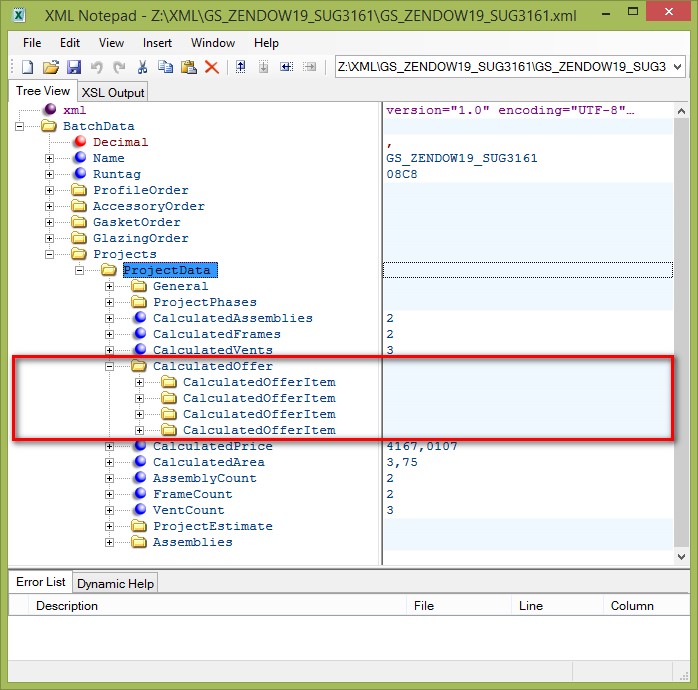Click the Line column header
This screenshot has width=698, height=690.
(557, 605)
